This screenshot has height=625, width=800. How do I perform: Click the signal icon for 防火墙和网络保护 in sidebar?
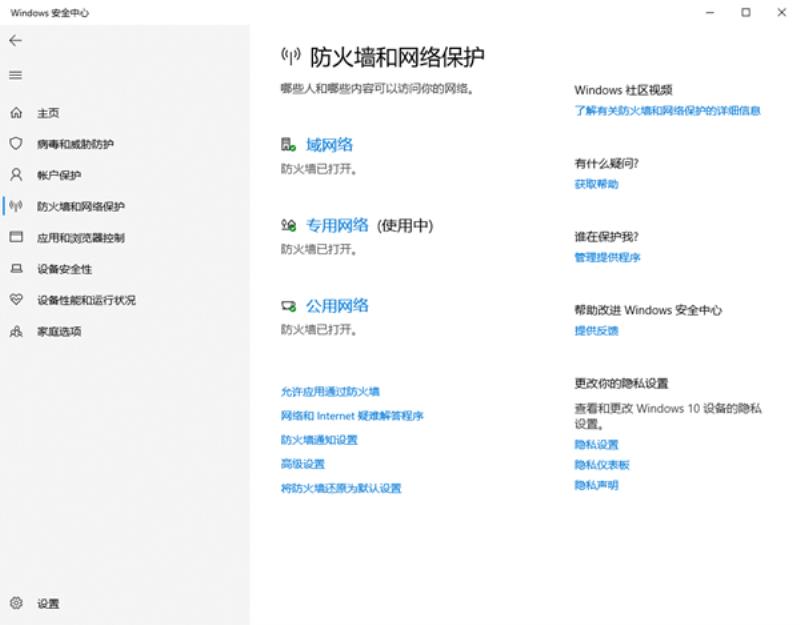16,206
